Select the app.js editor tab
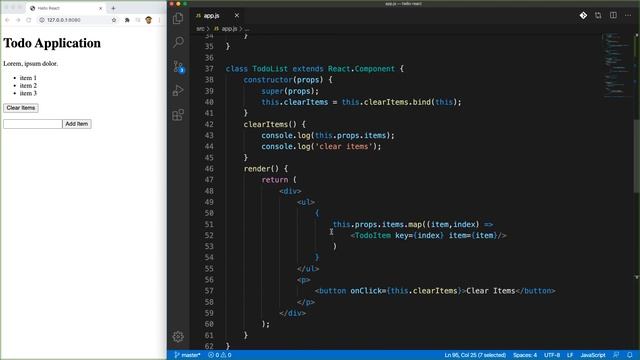Viewport: 640px width, 360px height. click(218, 16)
